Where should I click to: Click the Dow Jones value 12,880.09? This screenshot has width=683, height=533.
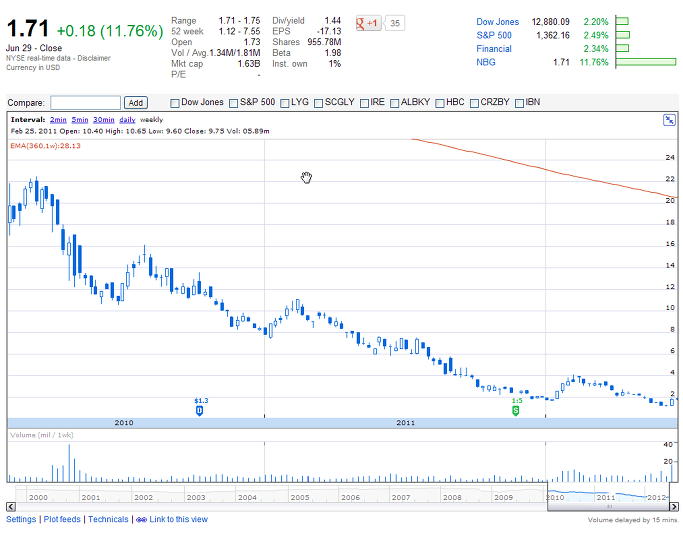tap(551, 22)
